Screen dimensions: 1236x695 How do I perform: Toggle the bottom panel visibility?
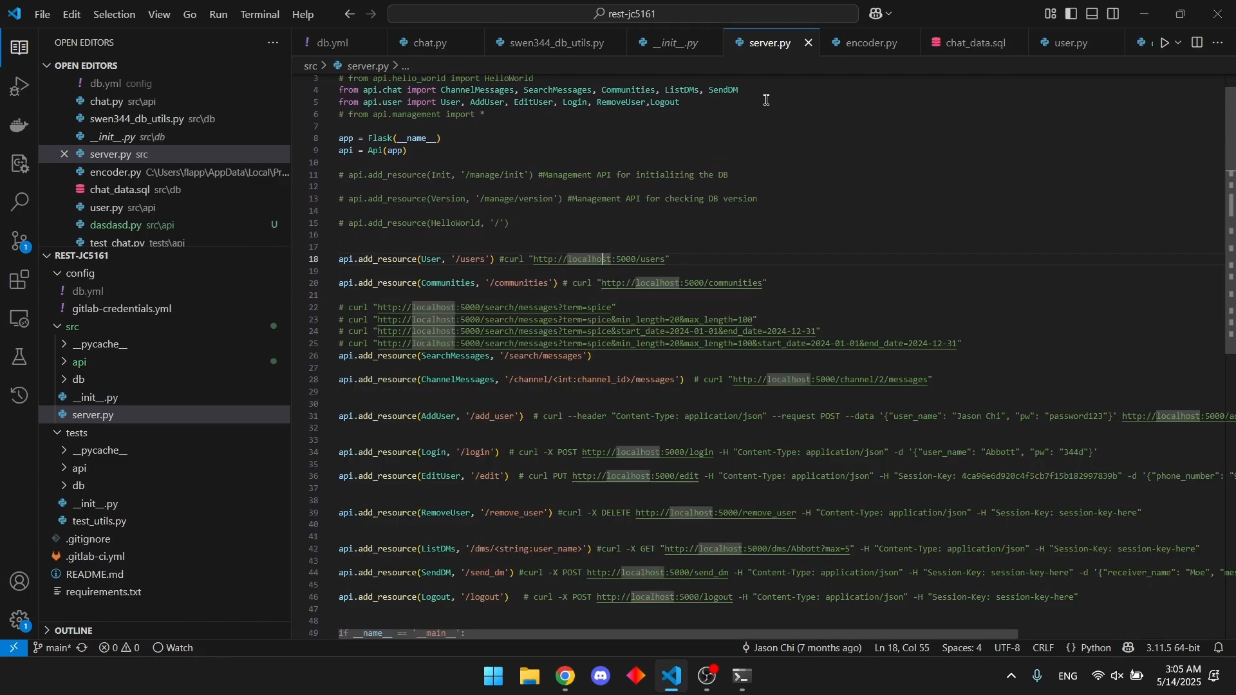pos(1092,14)
